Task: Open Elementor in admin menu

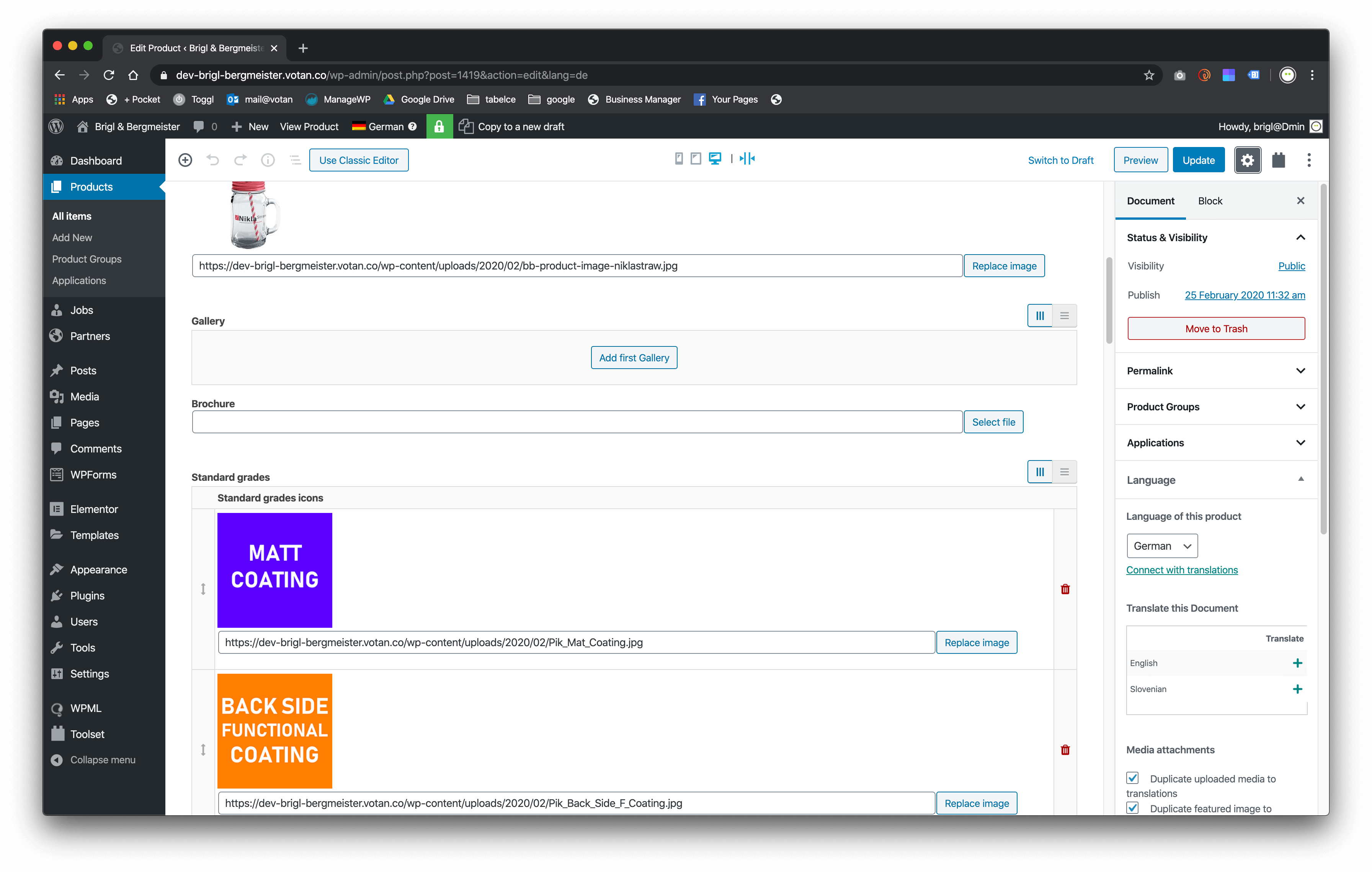Action: pyautogui.click(x=94, y=509)
